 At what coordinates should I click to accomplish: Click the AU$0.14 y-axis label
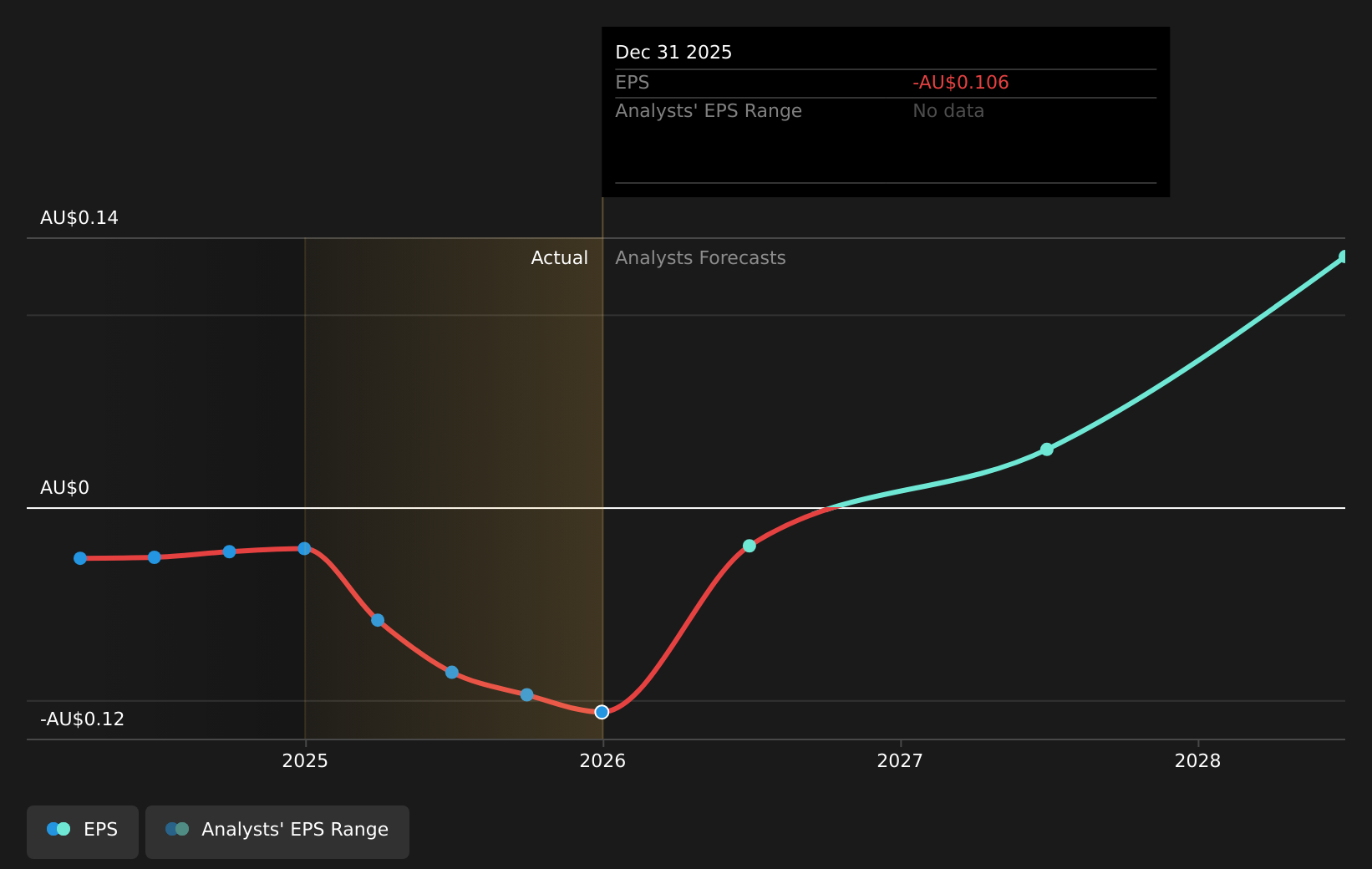click(79, 218)
